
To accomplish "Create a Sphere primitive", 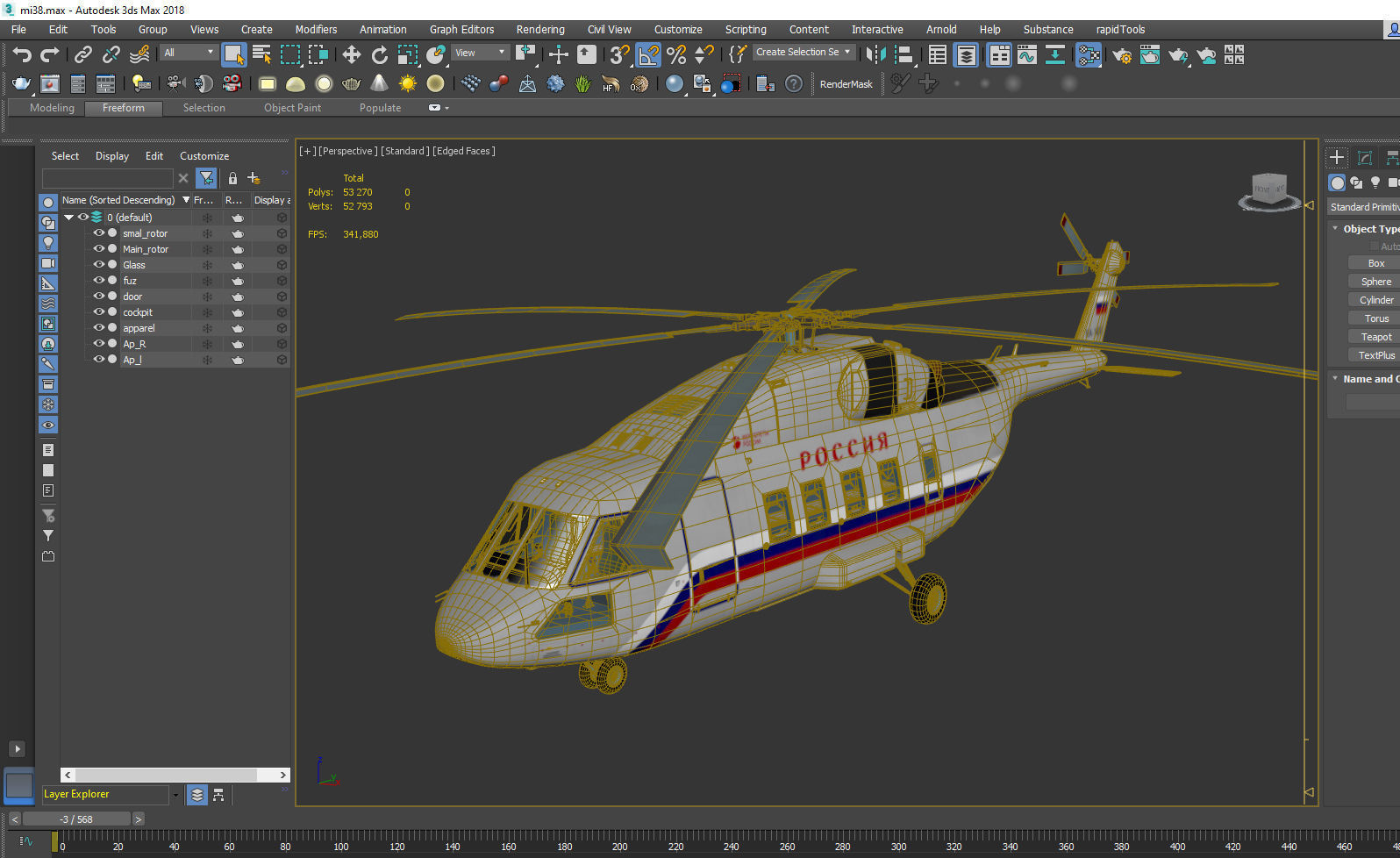I will (1375, 282).
